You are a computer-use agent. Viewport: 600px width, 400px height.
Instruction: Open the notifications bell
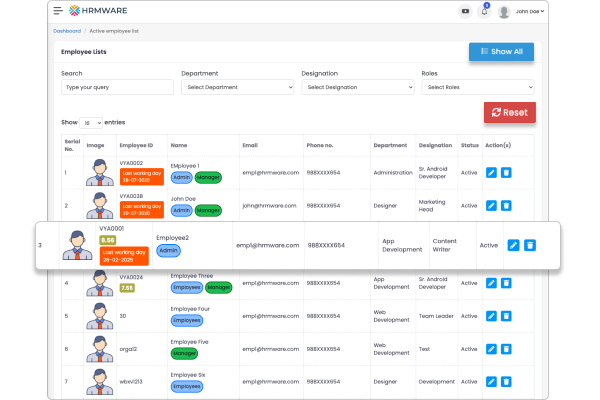(x=485, y=11)
